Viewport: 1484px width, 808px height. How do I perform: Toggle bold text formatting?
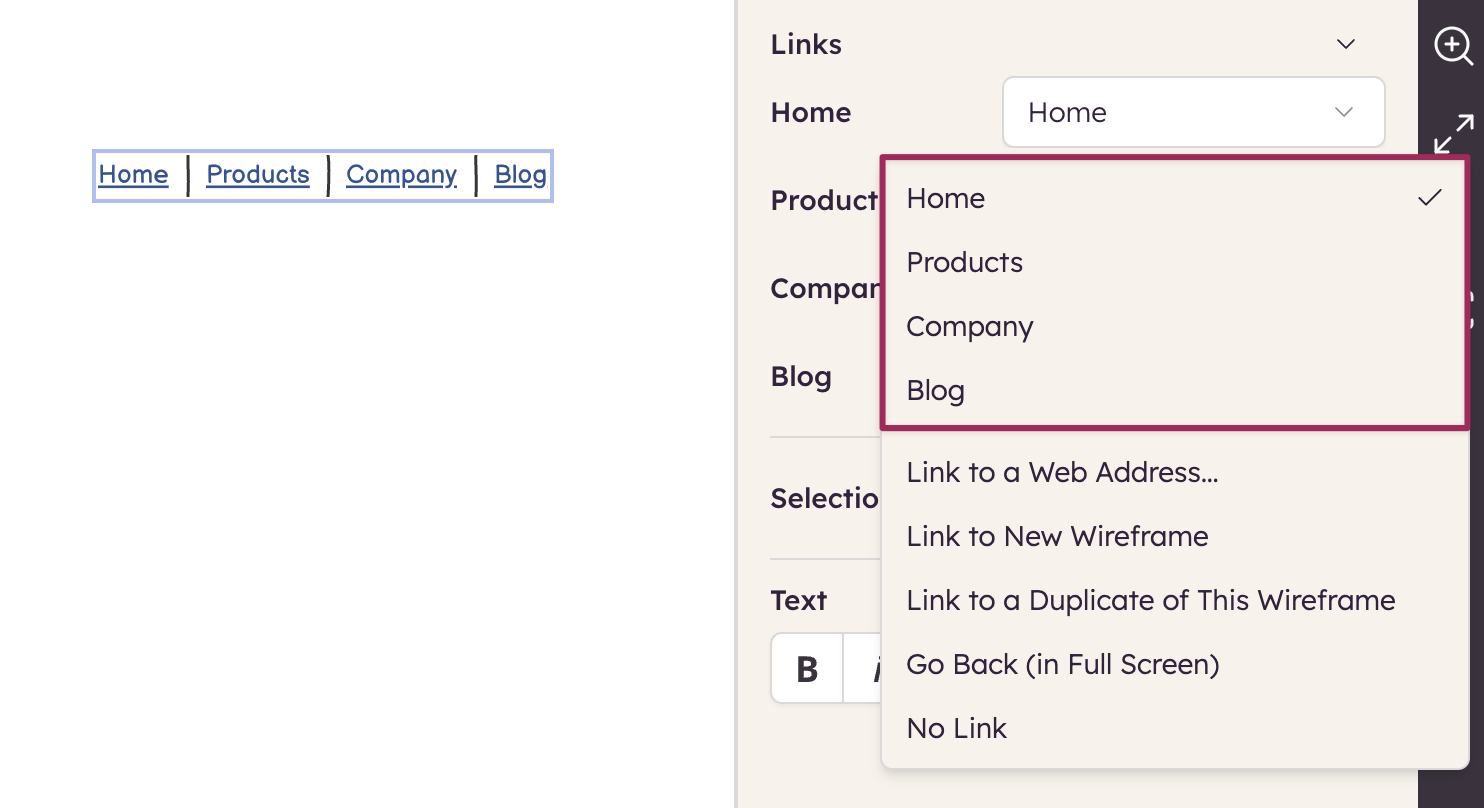point(807,668)
